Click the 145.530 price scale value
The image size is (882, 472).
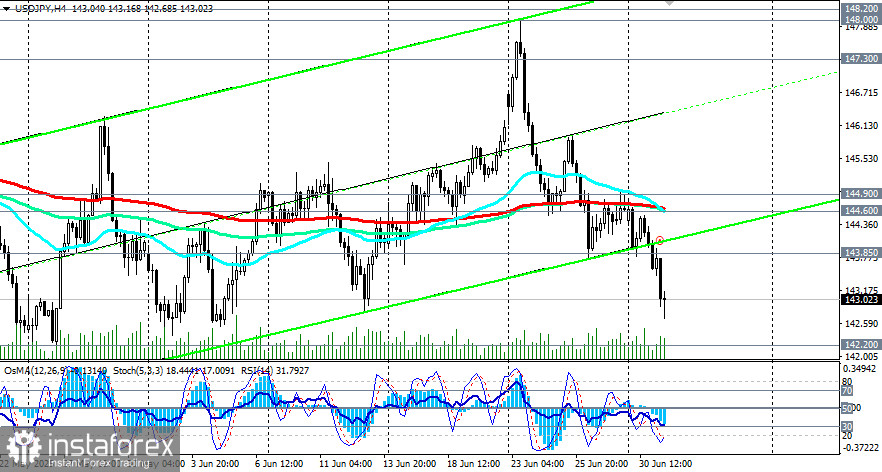(x=861, y=159)
